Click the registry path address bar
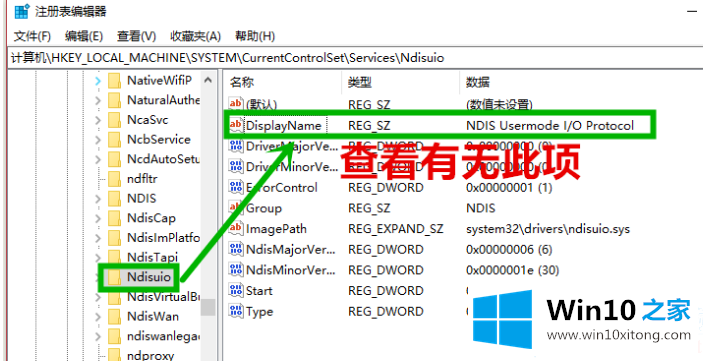Screen dimensions: 703x361 tap(354, 58)
